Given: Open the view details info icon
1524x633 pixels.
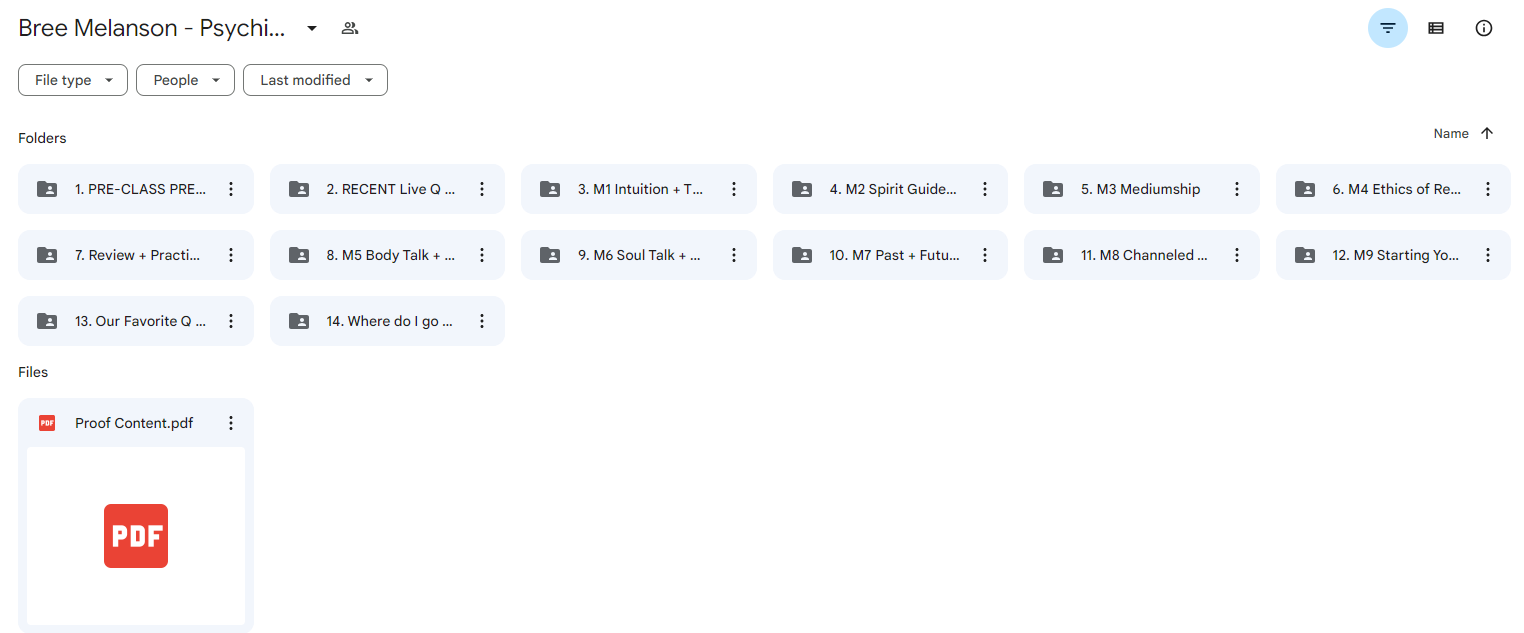Looking at the screenshot, I should click(x=1484, y=28).
